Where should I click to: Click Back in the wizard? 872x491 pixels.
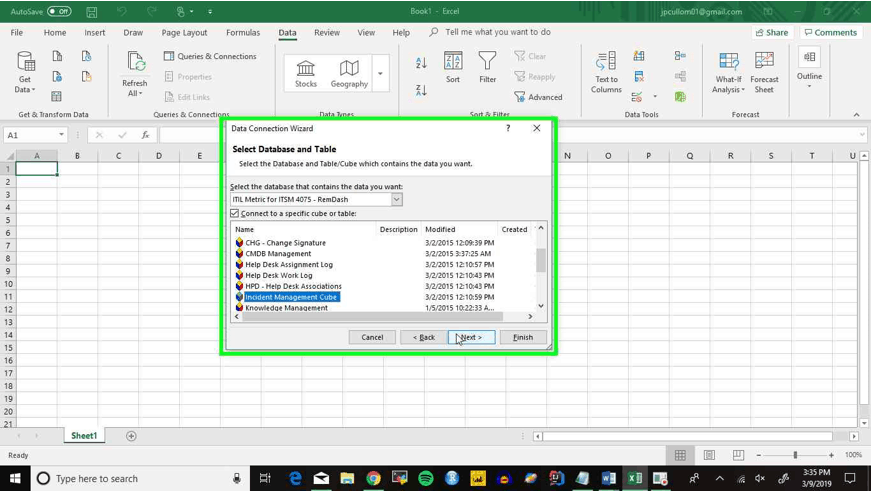pyautogui.click(x=424, y=337)
